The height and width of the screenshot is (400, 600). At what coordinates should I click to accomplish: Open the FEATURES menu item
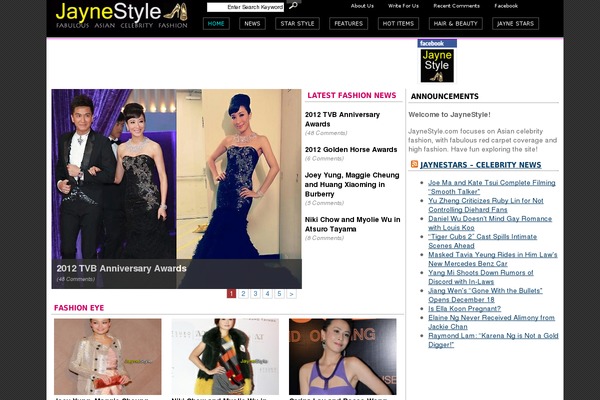point(349,23)
